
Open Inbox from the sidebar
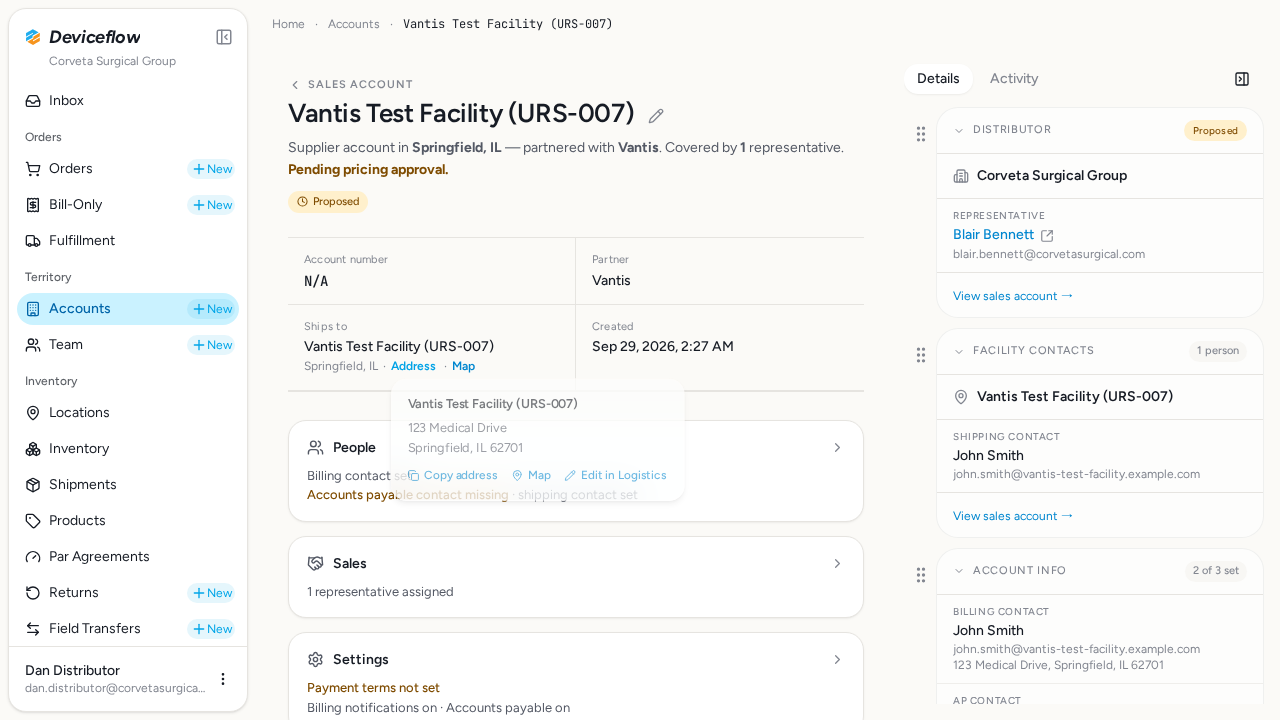(x=128, y=101)
